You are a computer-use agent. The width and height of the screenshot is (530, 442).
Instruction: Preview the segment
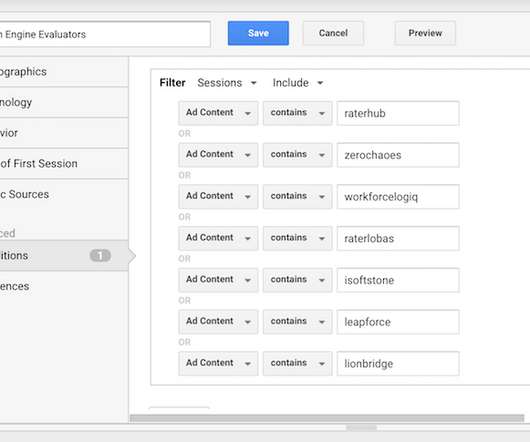pos(425,33)
